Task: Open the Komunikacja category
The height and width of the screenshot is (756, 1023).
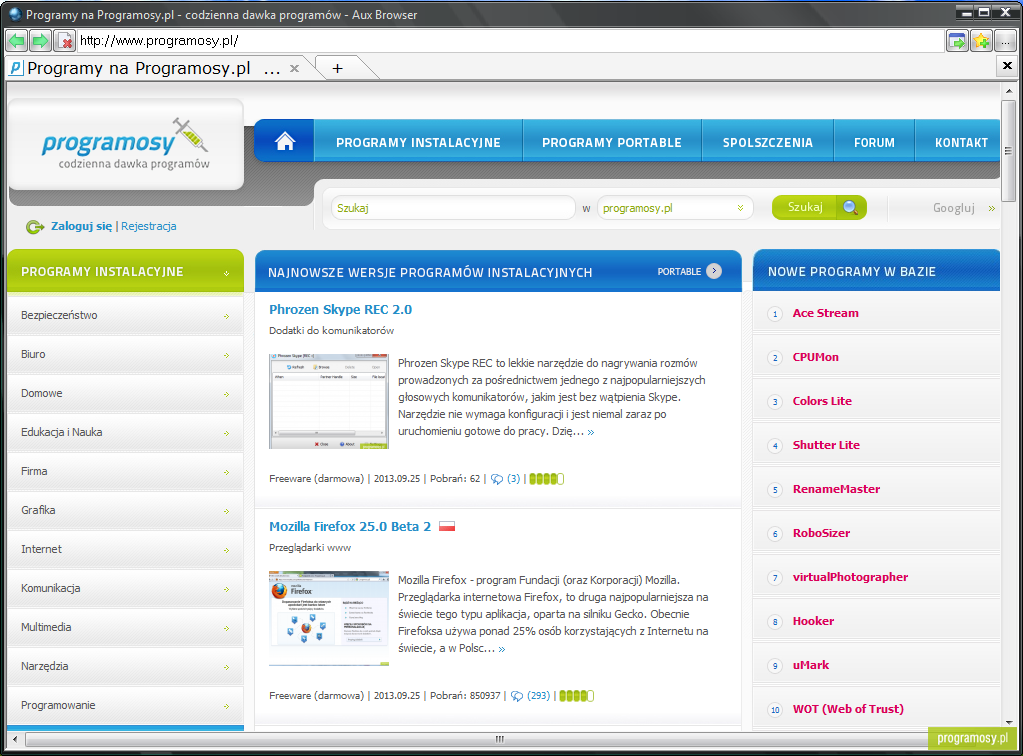Action: pyautogui.click(x=125, y=588)
